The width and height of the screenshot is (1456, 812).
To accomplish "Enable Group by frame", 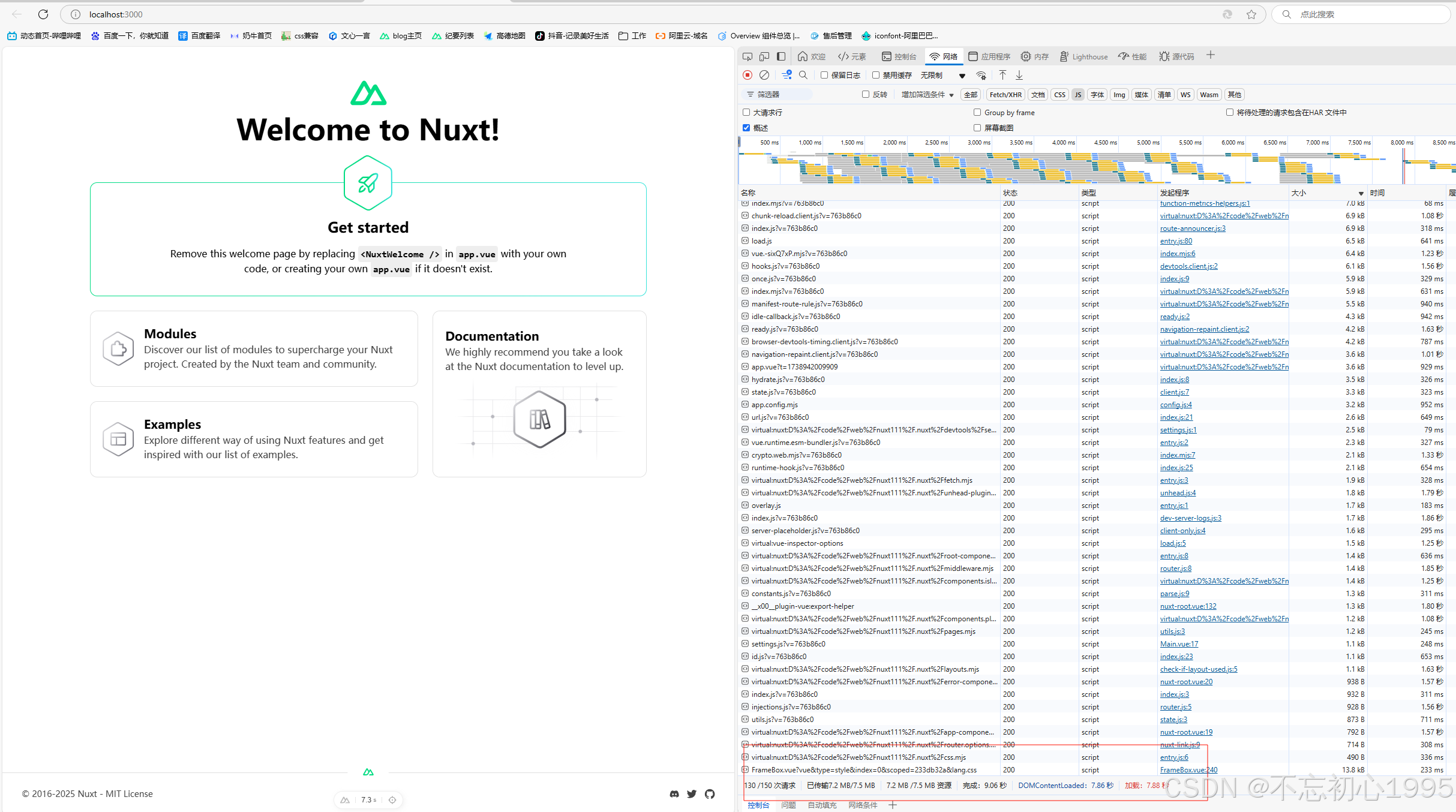I will [977, 112].
